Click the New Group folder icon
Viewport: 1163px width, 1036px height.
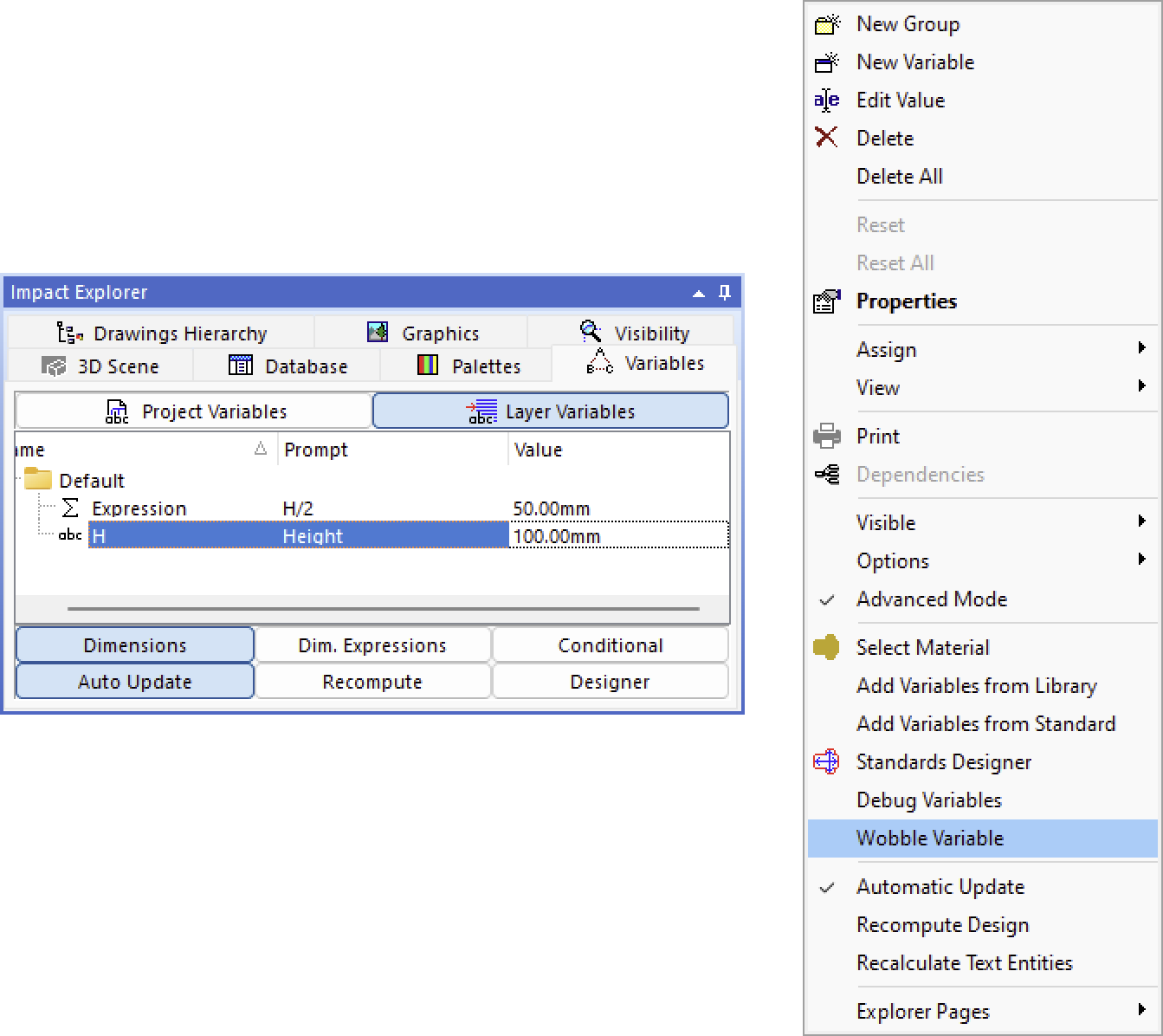tap(827, 24)
